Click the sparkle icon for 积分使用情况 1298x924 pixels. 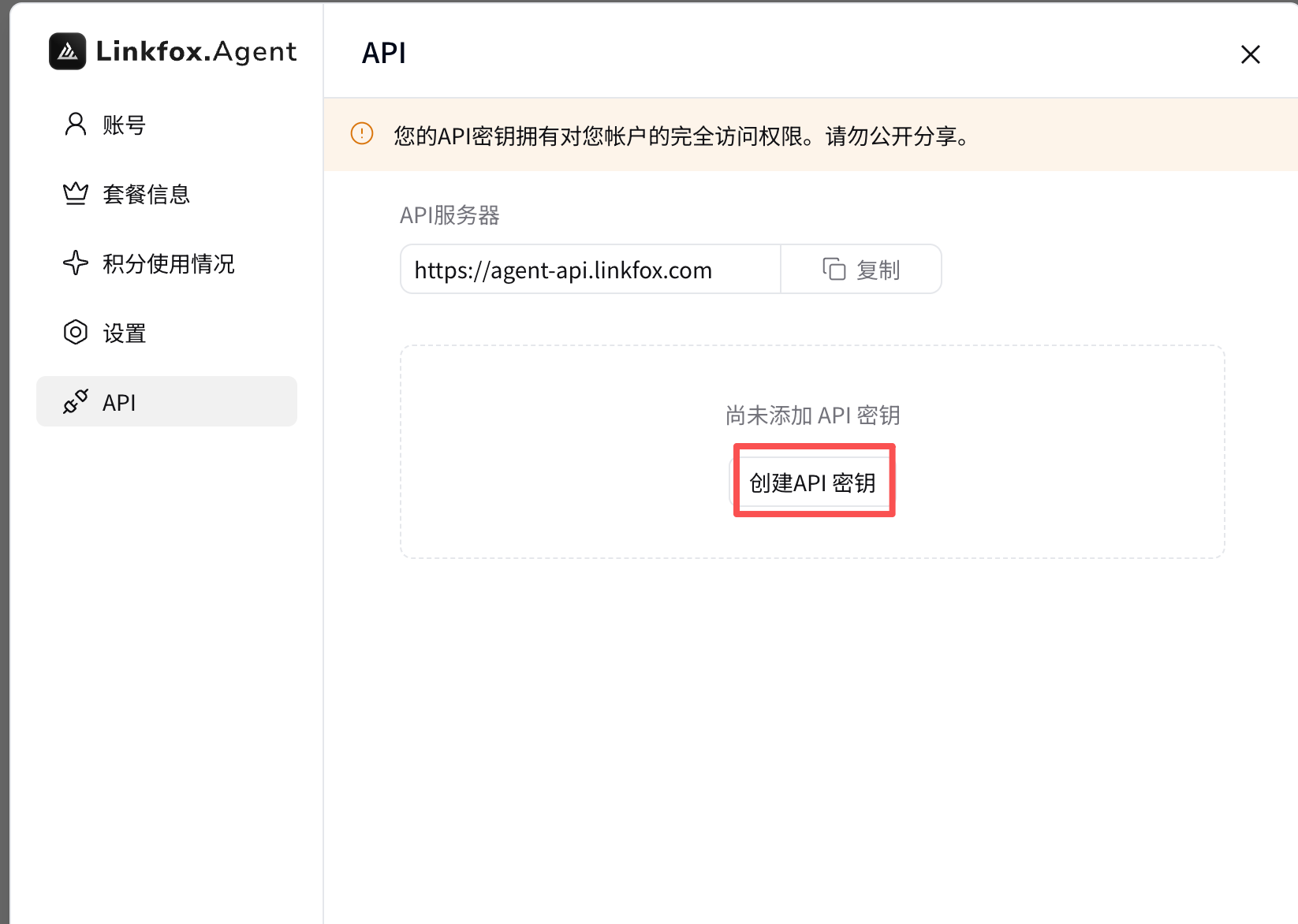coord(76,263)
